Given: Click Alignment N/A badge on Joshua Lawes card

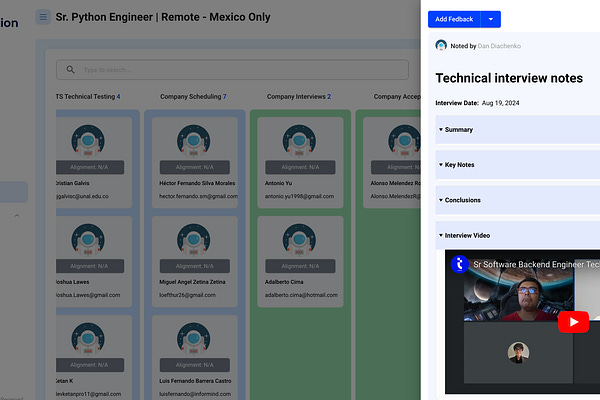Looking at the screenshot, I should (x=90, y=266).
